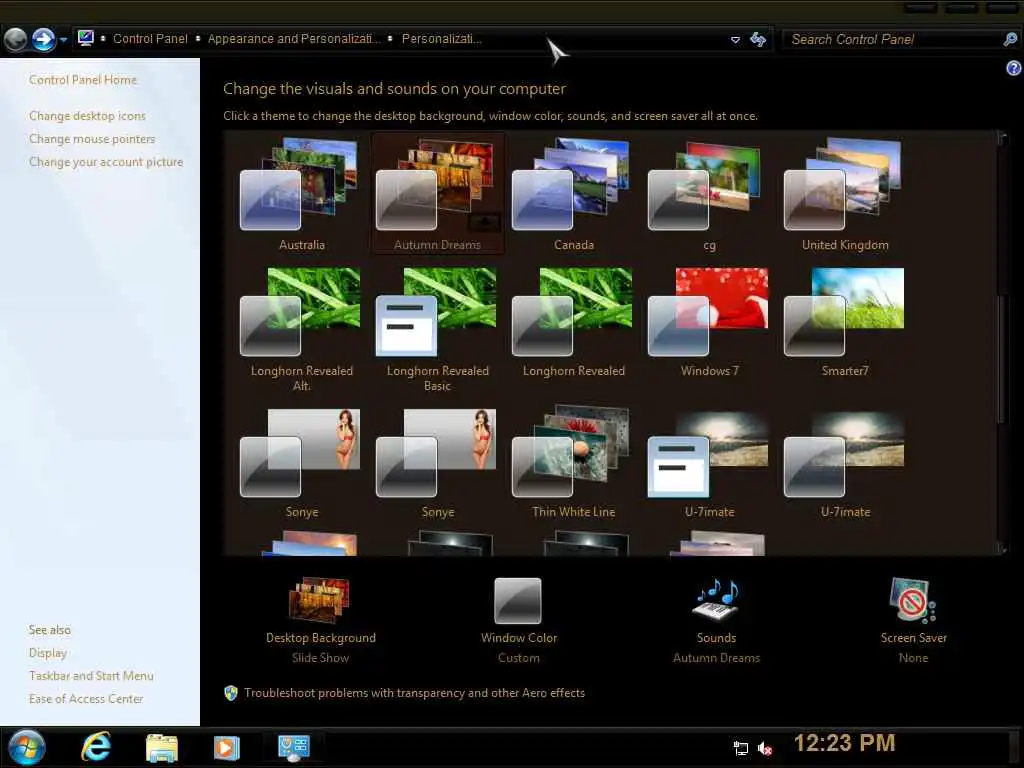This screenshot has width=1024, height=768.
Task: Select the Longhorn Revealed Basic theme
Action: point(437,328)
